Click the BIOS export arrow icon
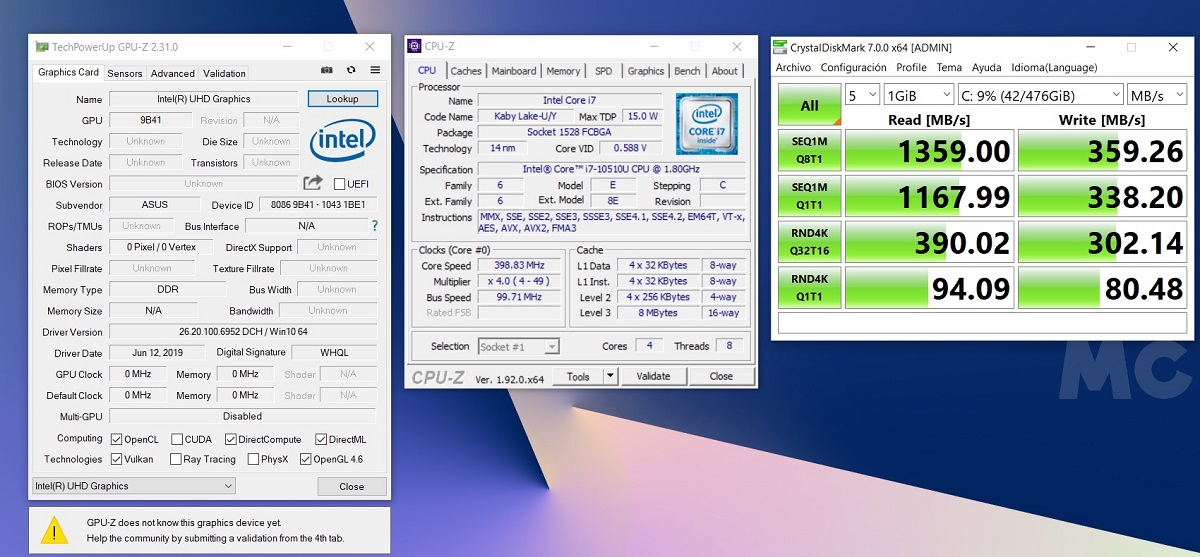This screenshot has width=1200, height=557. tap(313, 183)
